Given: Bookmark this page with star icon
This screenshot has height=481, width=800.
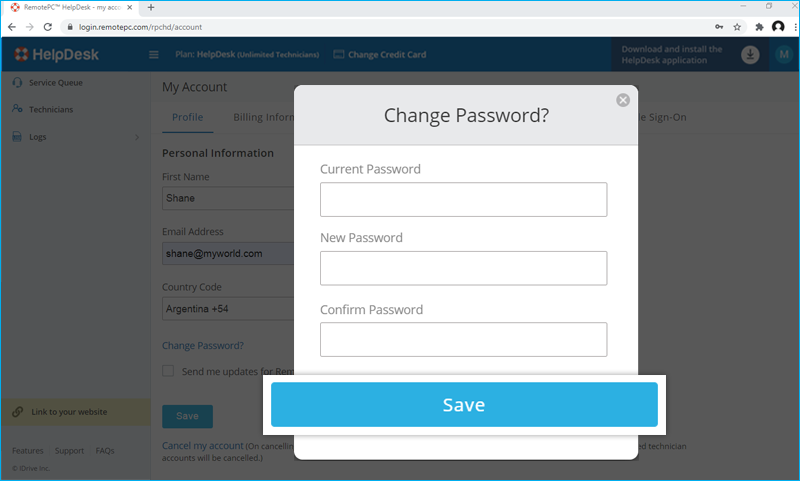Looking at the screenshot, I should pos(737,27).
